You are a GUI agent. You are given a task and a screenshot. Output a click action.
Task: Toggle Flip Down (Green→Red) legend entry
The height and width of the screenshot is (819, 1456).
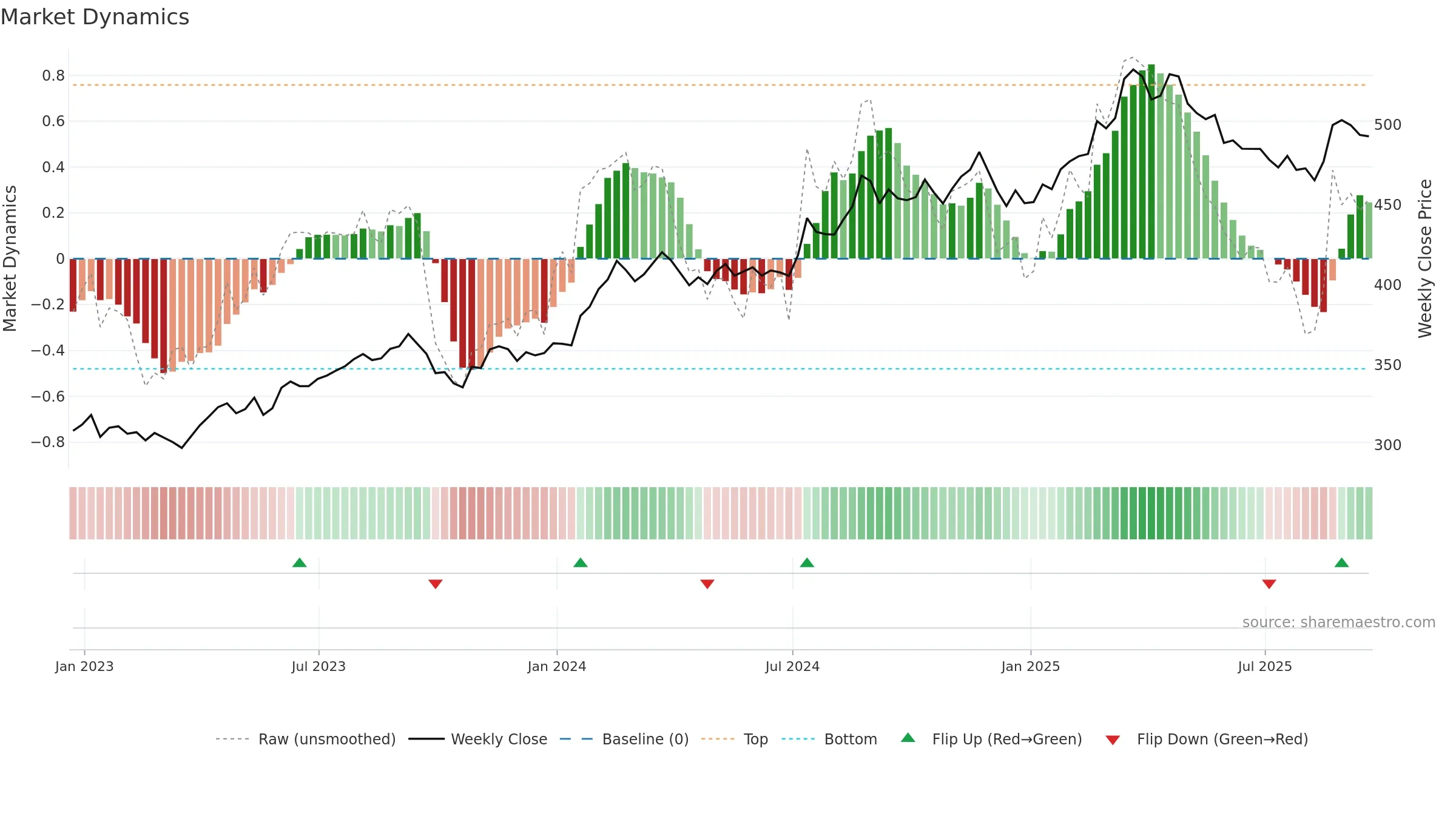pos(1206,739)
